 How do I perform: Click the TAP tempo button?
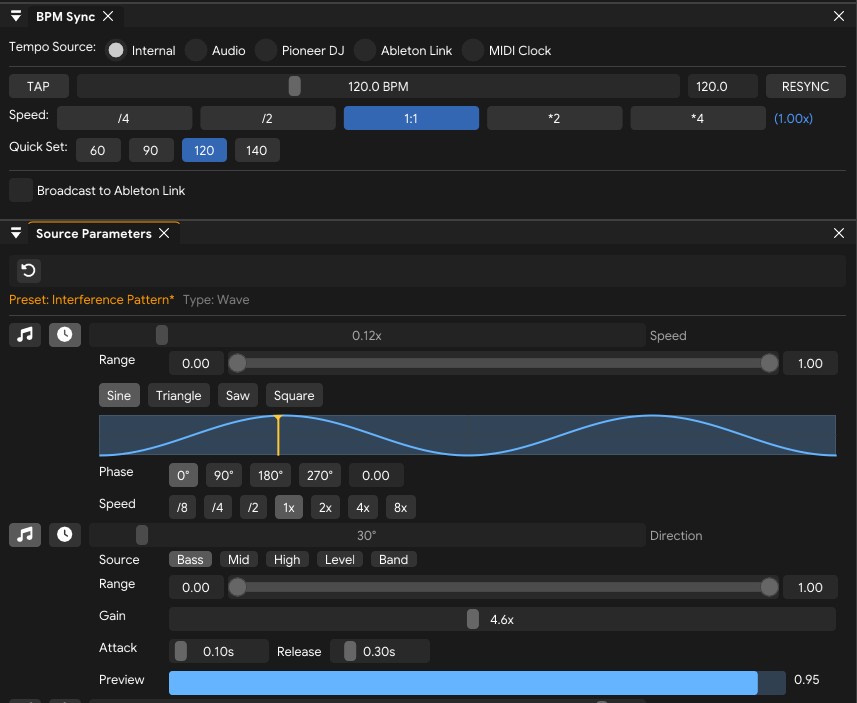[x=39, y=86]
